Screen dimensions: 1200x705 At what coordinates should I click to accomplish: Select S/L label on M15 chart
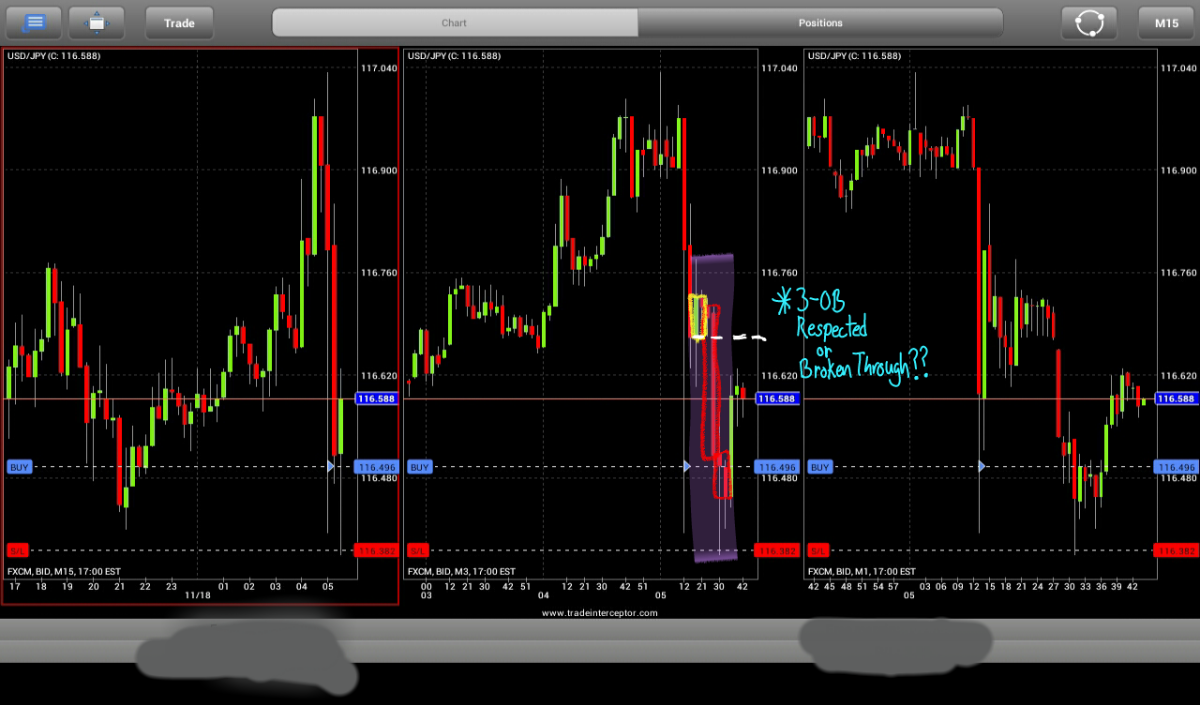(x=18, y=550)
